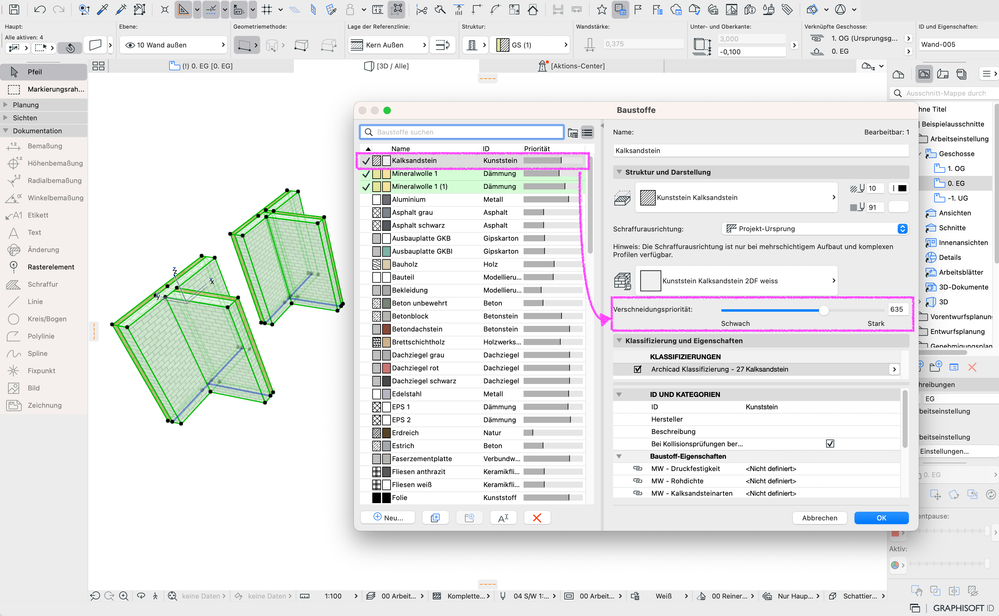Uncheck 'Bei Kollisionsprüfungen' checkbox
The width and height of the screenshot is (999, 616).
tap(830, 443)
